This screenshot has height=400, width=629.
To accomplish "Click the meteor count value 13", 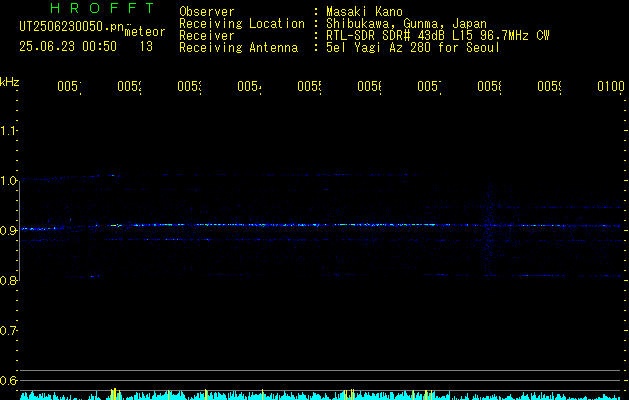I will point(146,47).
